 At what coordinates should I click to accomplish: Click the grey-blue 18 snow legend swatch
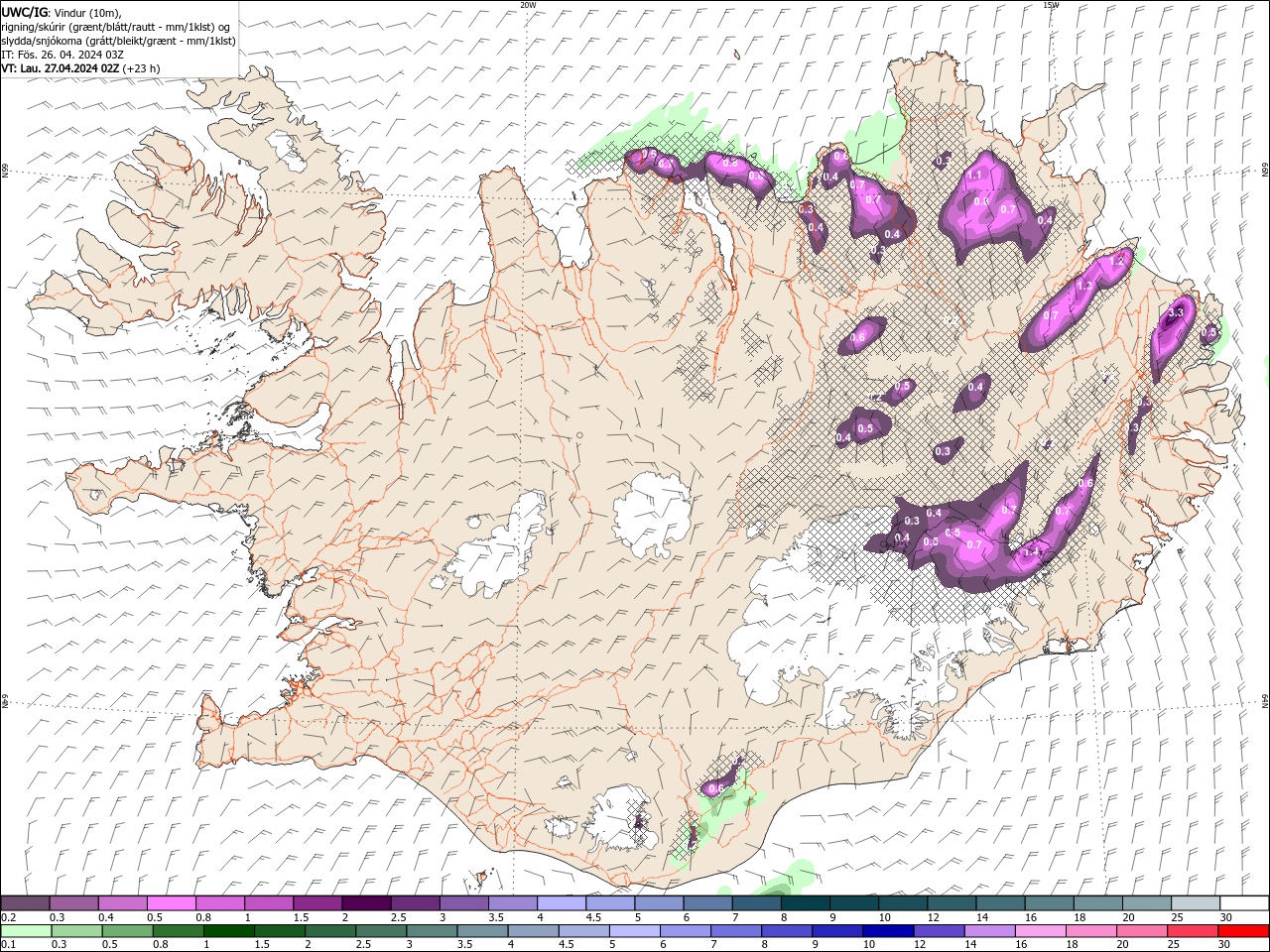(x=1097, y=903)
